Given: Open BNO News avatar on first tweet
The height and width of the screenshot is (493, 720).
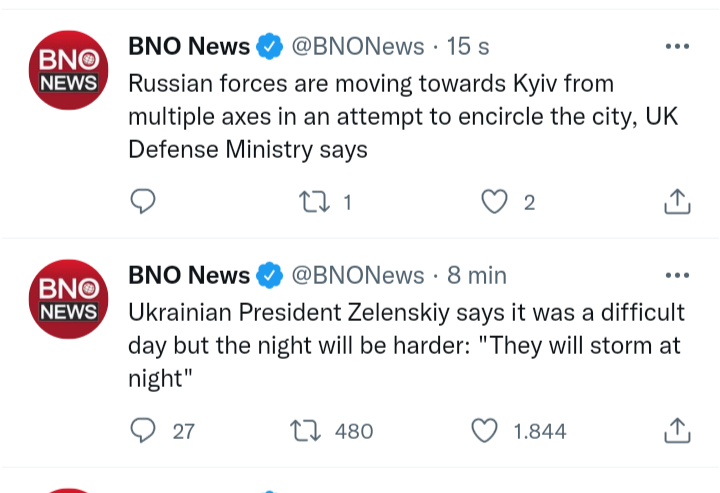Looking at the screenshot, I should click(68, 71).
